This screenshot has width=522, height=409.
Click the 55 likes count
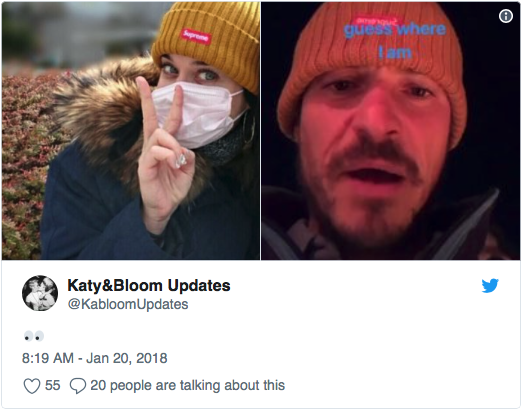tap(53, 386)
